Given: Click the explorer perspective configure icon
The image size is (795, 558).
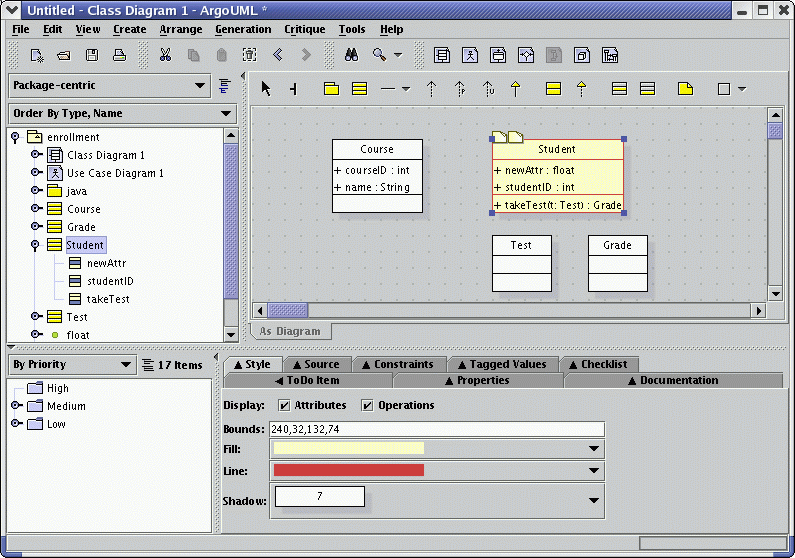Looking at the screenshot, I should click(x=225, y=86).
